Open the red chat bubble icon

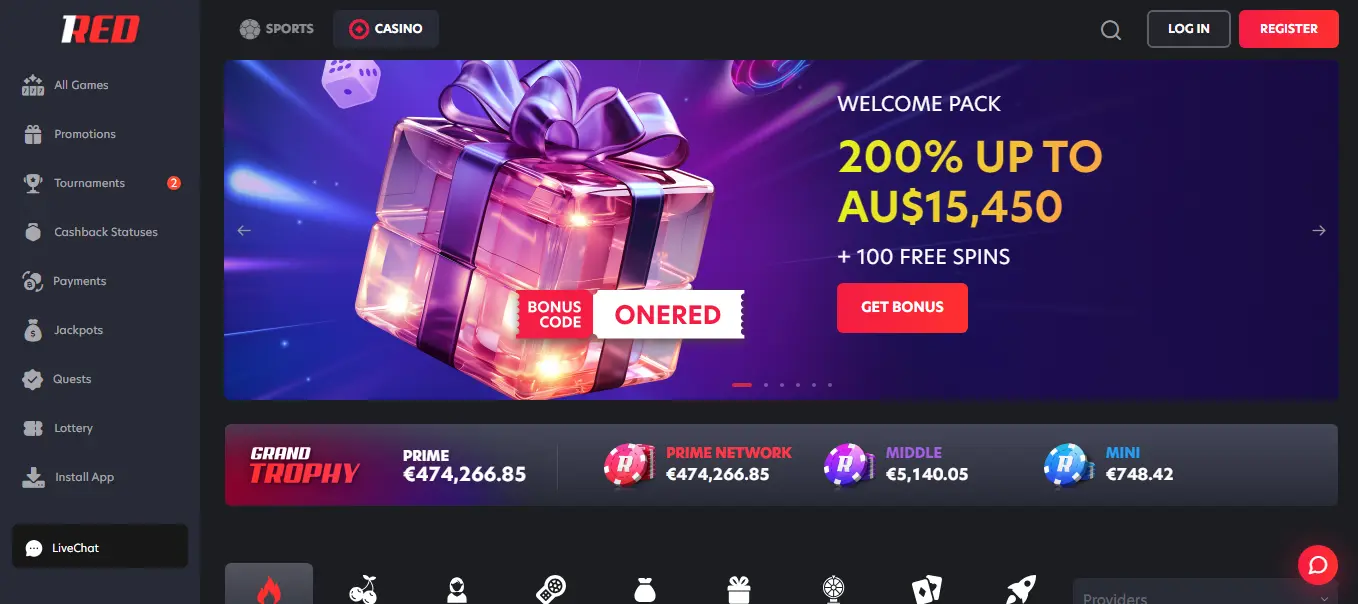[x=1317, y=565]
